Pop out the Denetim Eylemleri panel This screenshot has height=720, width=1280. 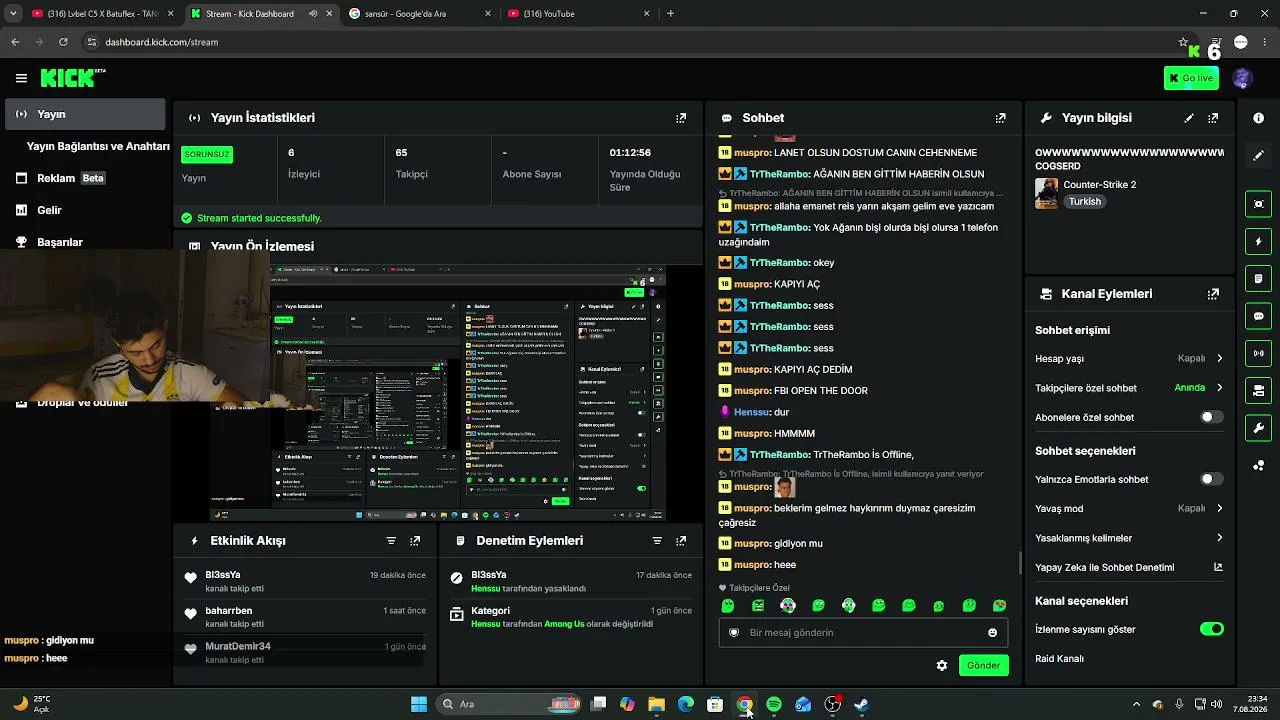pyautogui.click(x=681, y=541)
